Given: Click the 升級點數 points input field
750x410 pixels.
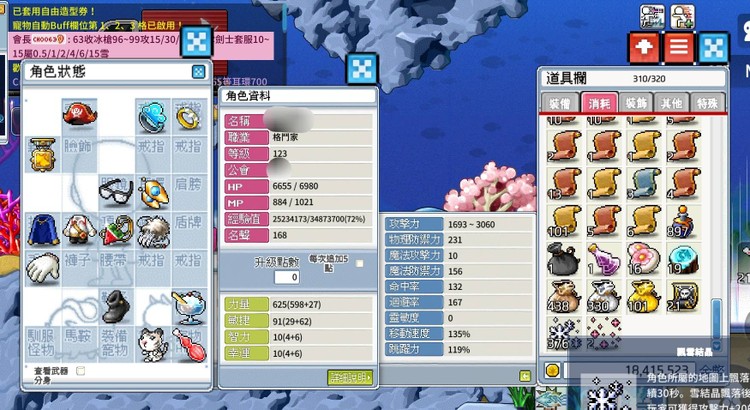Looking at the screenshot, I should tap(287, 277).
